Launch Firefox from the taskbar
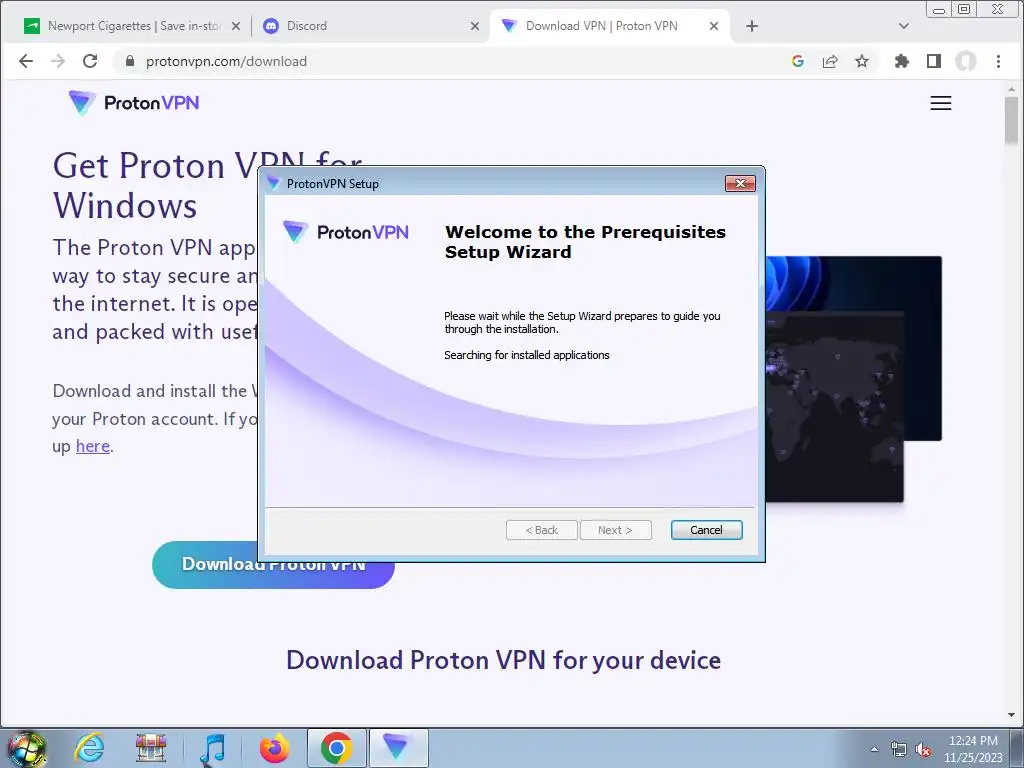 (x=274, y=748)
